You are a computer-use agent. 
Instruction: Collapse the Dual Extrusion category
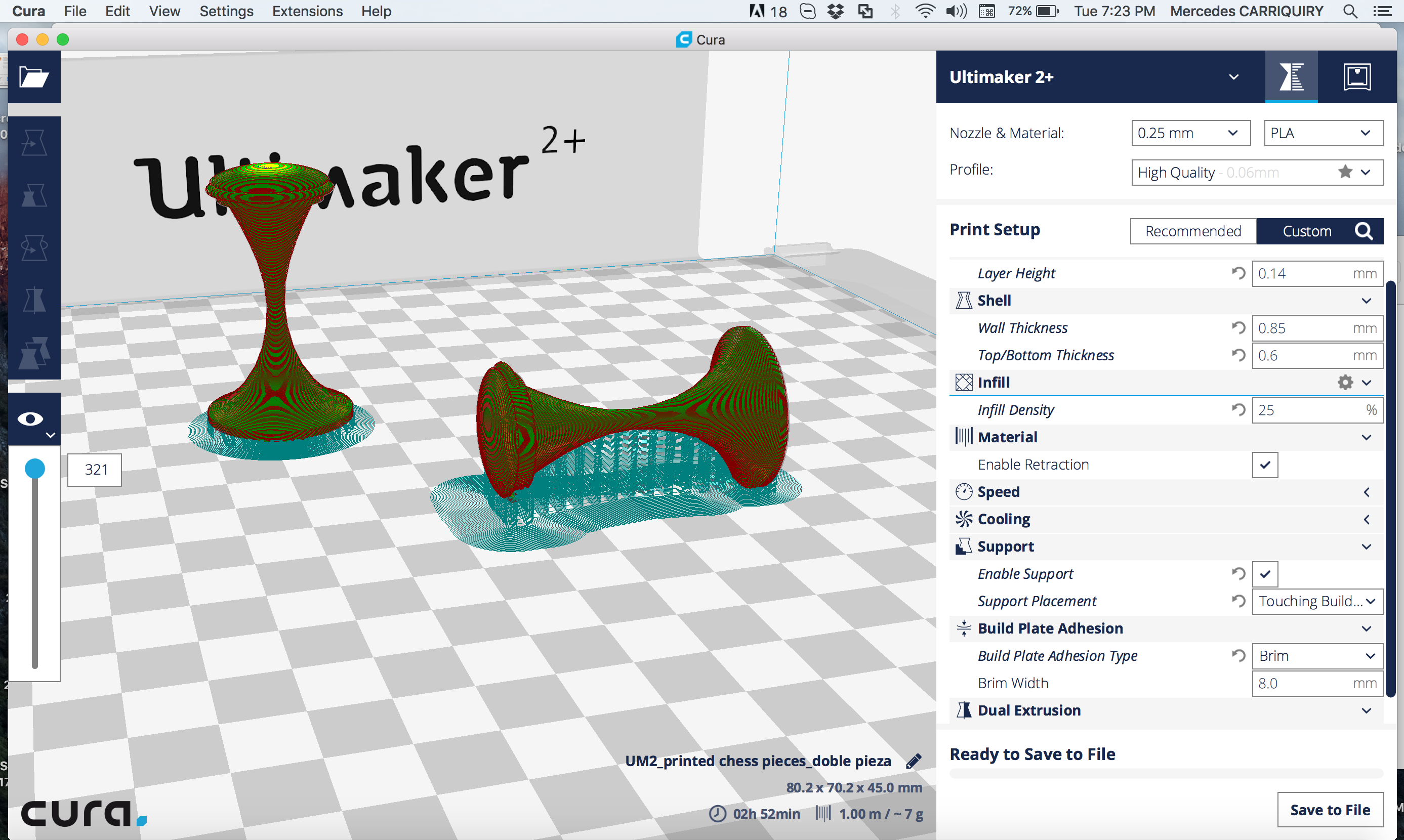[1366, 711]
